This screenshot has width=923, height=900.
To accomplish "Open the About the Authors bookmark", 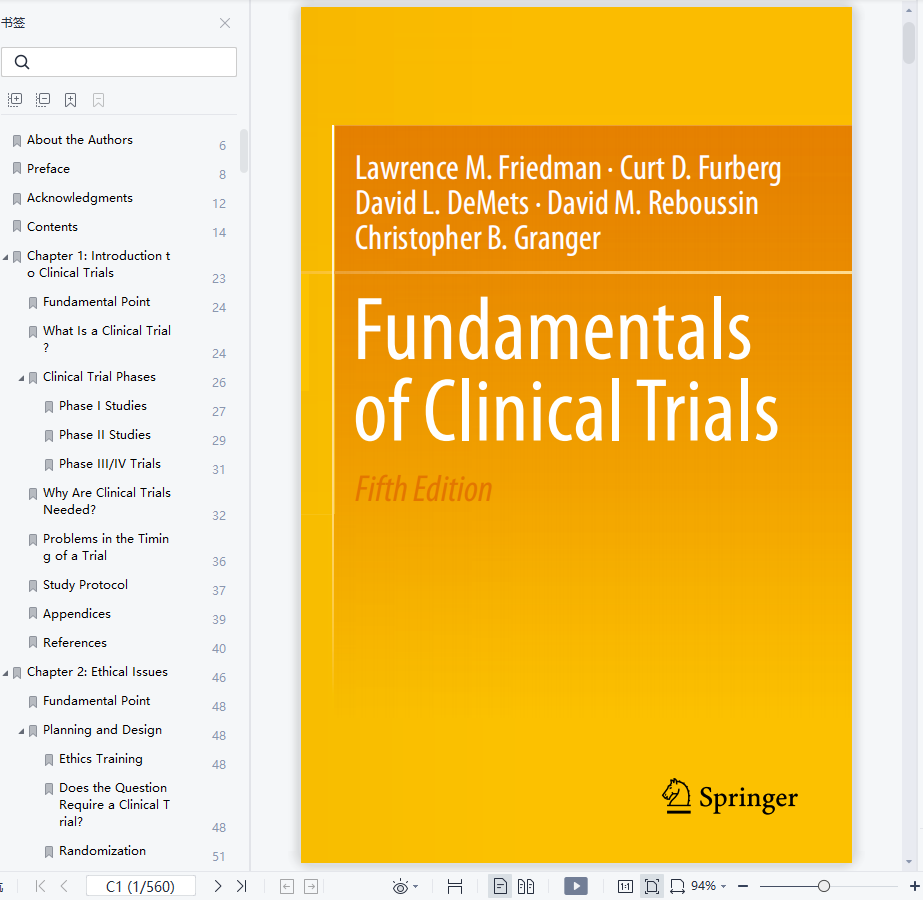I will coord(79,140).
